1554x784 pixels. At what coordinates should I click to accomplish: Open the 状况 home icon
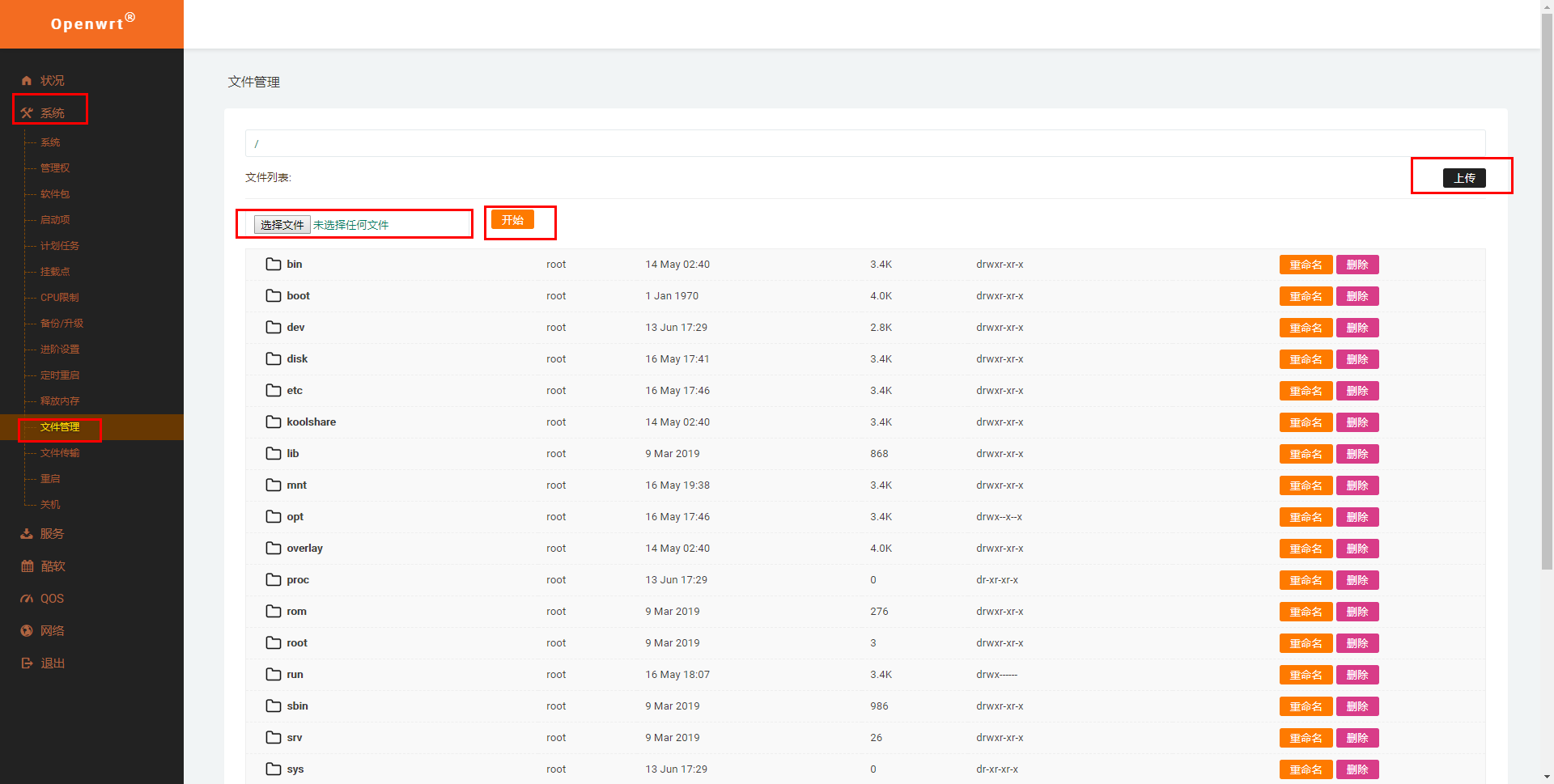(x=27, y=80)
